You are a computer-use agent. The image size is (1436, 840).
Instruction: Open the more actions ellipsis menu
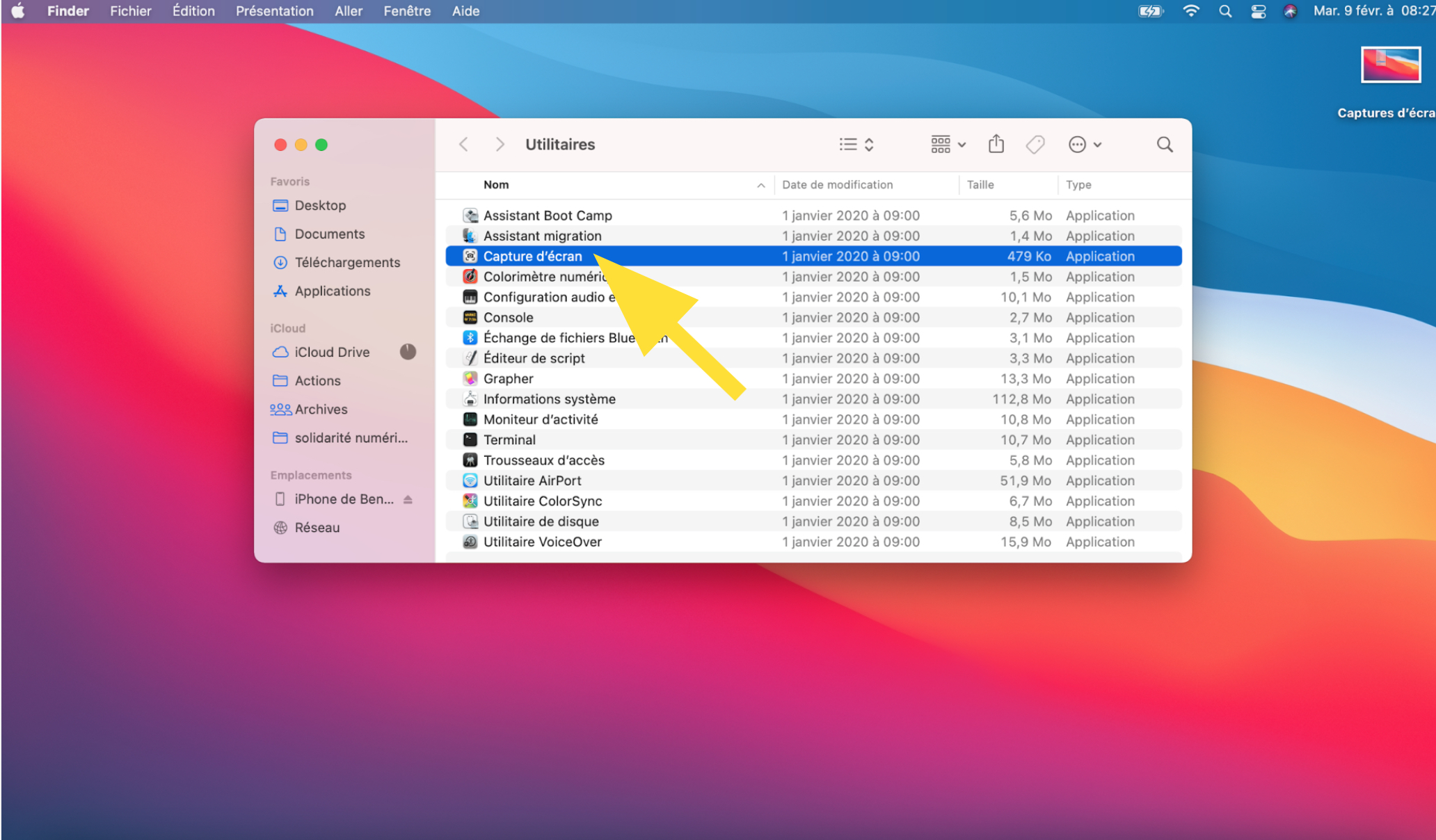coord(1085,145)
